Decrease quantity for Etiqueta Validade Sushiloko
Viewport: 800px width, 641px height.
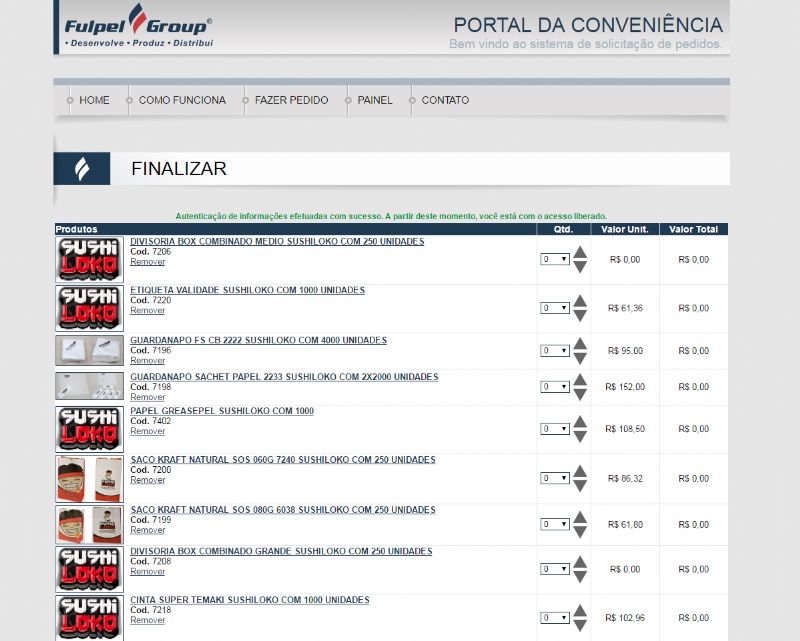[580, 315]
